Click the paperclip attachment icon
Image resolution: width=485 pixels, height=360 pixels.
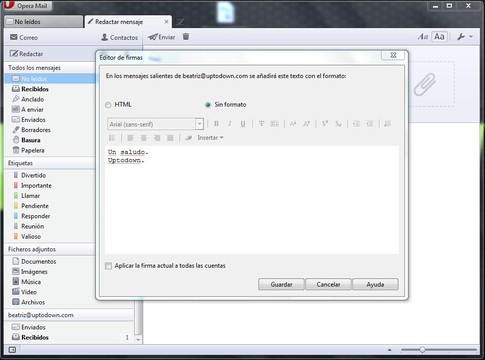pos(425,84)
